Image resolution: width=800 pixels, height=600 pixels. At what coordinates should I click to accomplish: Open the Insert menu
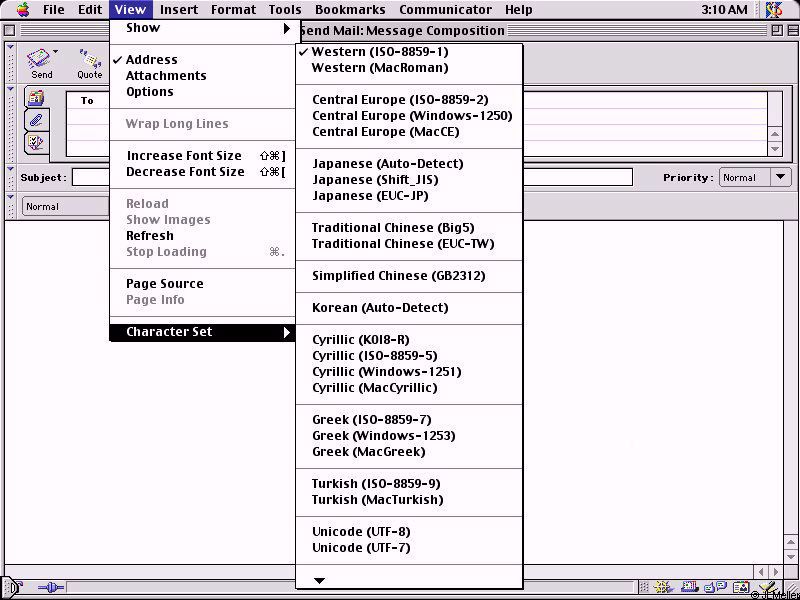[x=179, y=10]
